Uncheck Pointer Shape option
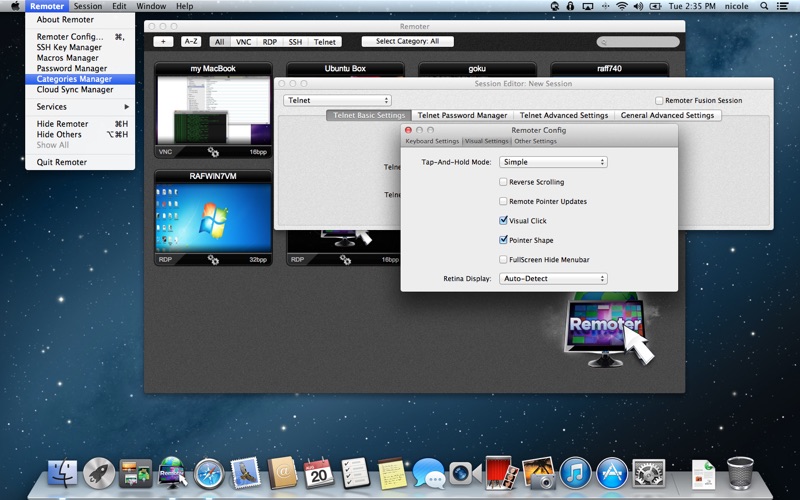Viewport: 800px width, 500px height. coord(503,240)
